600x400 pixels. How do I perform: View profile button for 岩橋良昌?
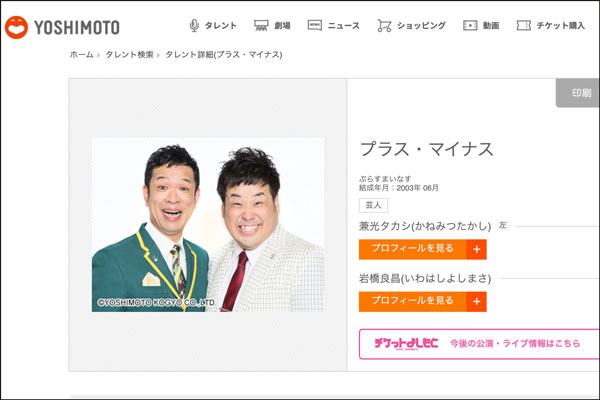click(413, 301)
